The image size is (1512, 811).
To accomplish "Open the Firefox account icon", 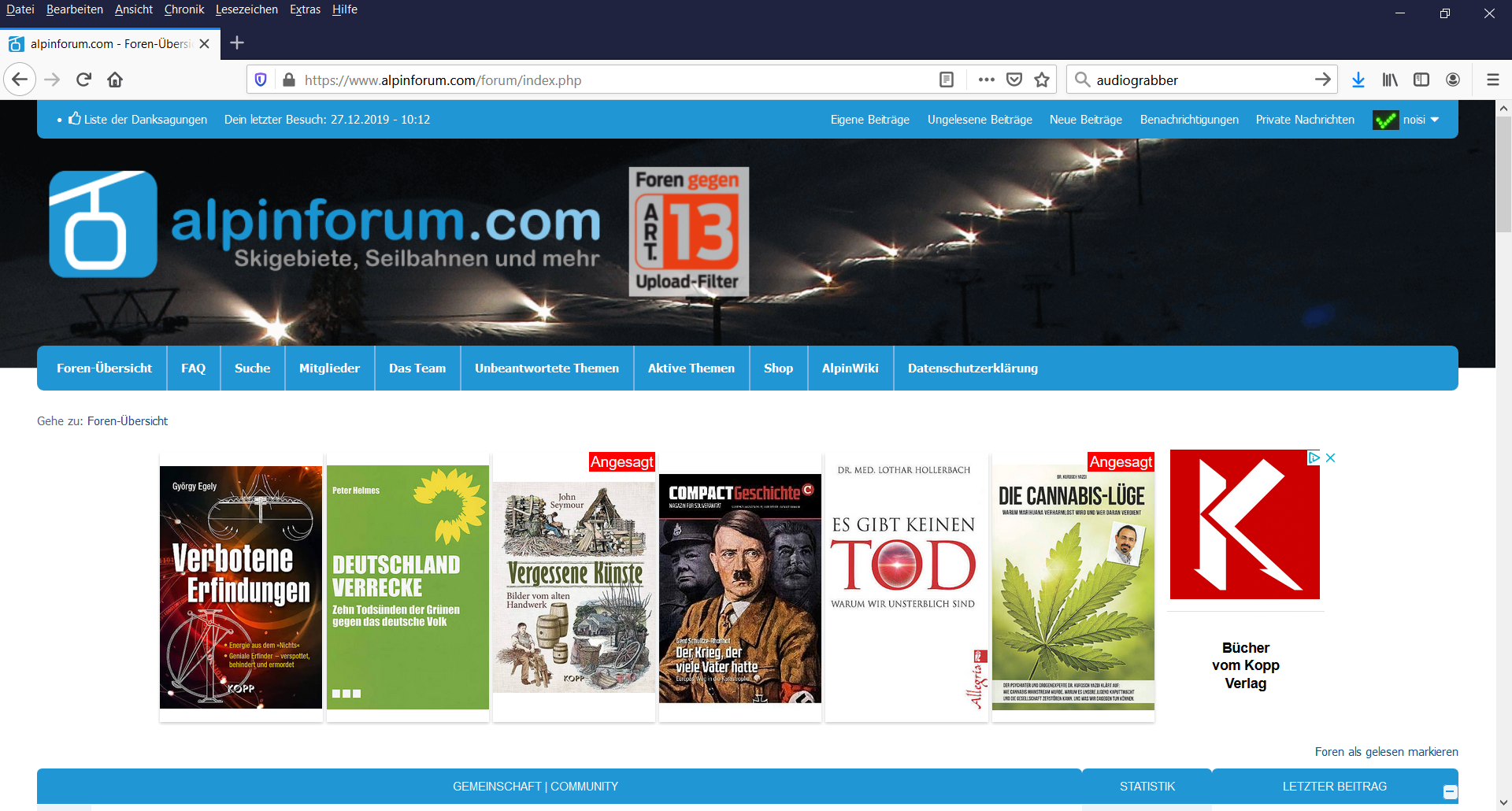I will tap(1453, 80).
